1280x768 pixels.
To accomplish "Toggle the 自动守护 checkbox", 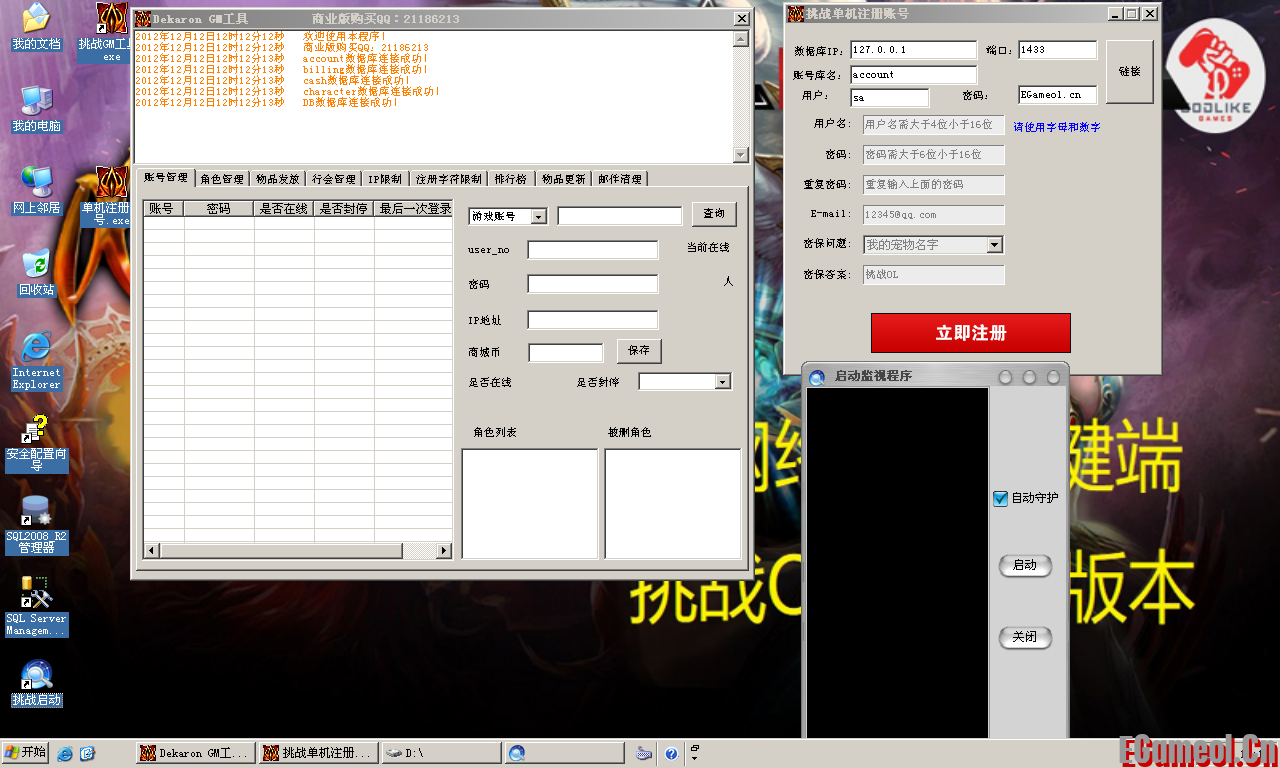I will pyautogui.click(x=1000, y=498).
